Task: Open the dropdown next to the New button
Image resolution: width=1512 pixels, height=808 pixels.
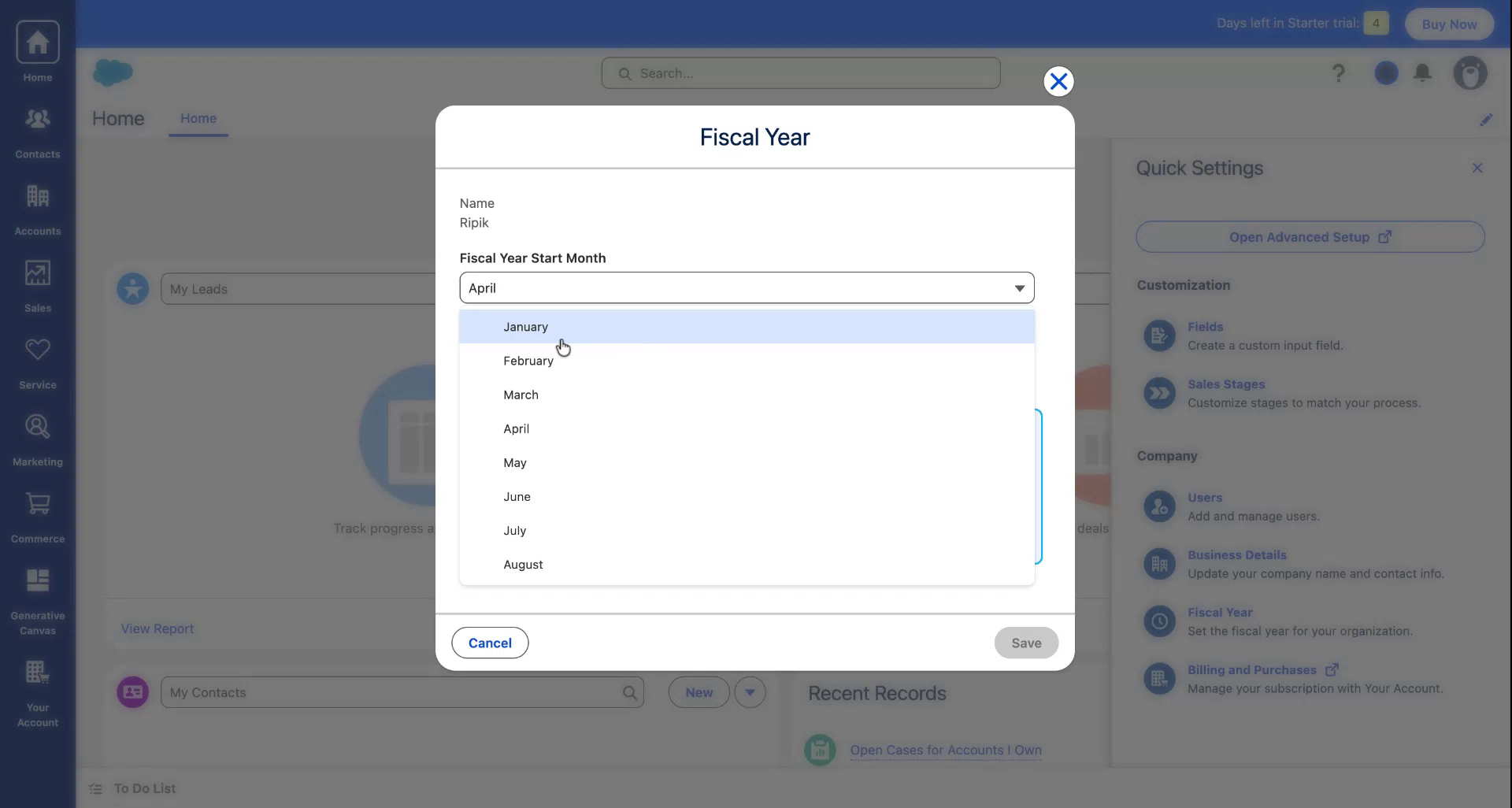Action: point(750,692)
